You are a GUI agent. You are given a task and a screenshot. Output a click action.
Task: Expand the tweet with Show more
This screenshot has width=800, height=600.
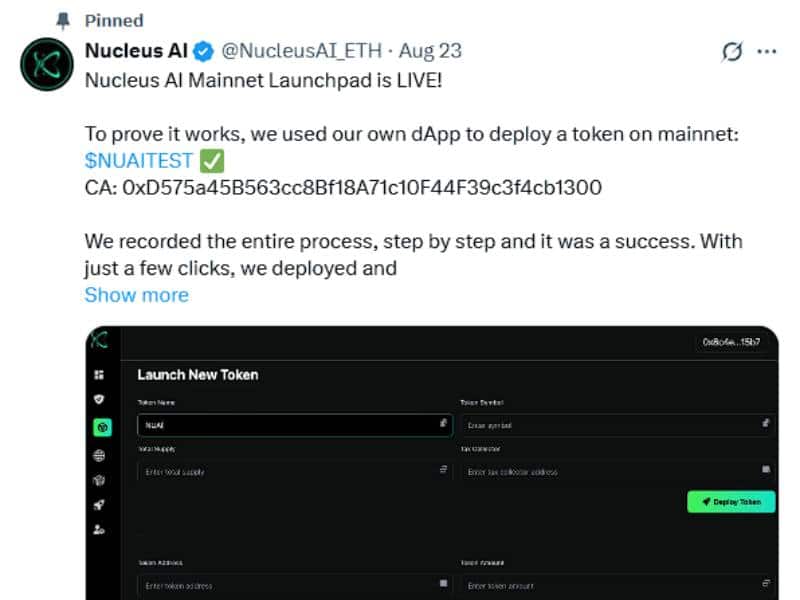click(136, 295)
